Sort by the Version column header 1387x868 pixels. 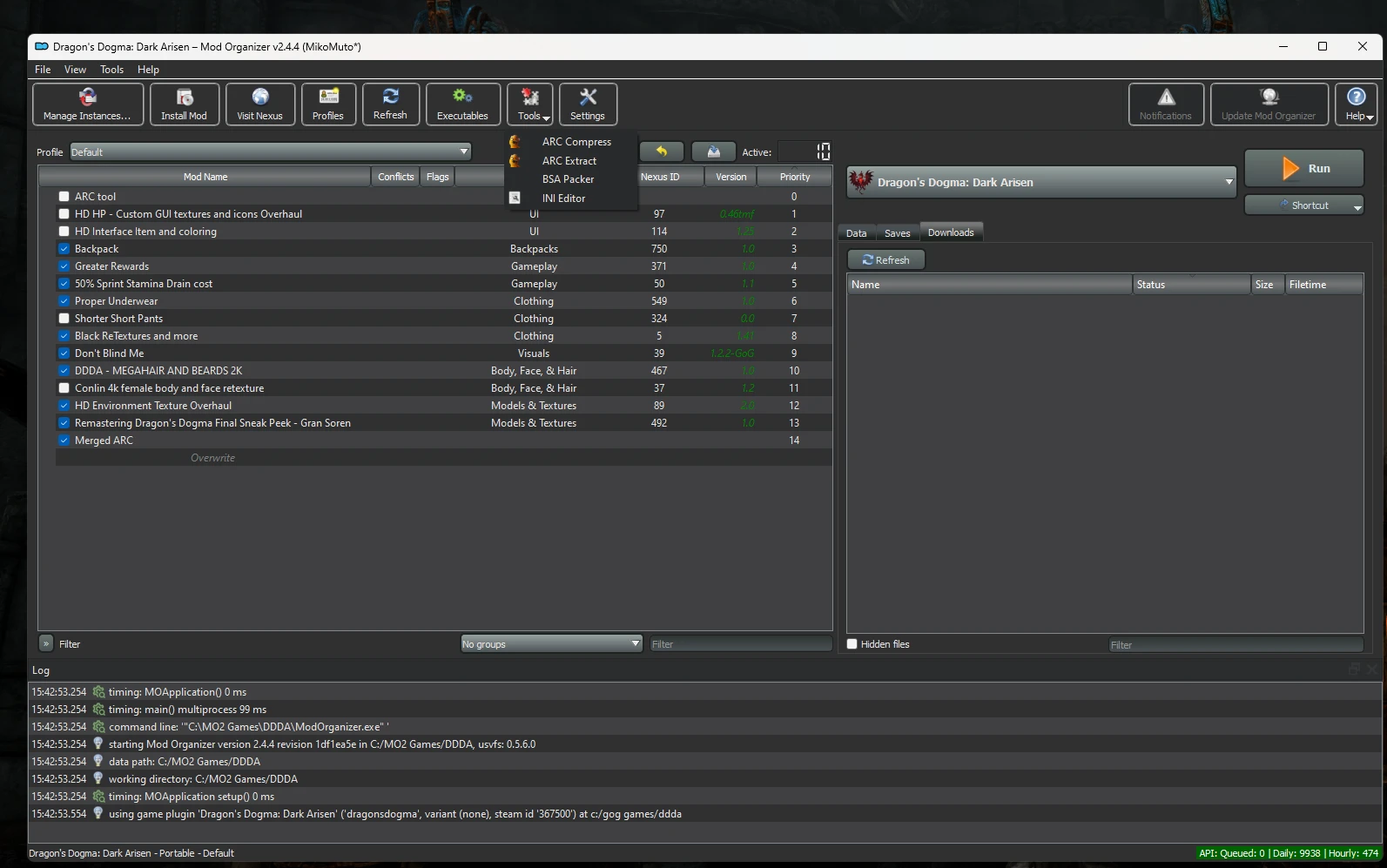pos(731,177)
